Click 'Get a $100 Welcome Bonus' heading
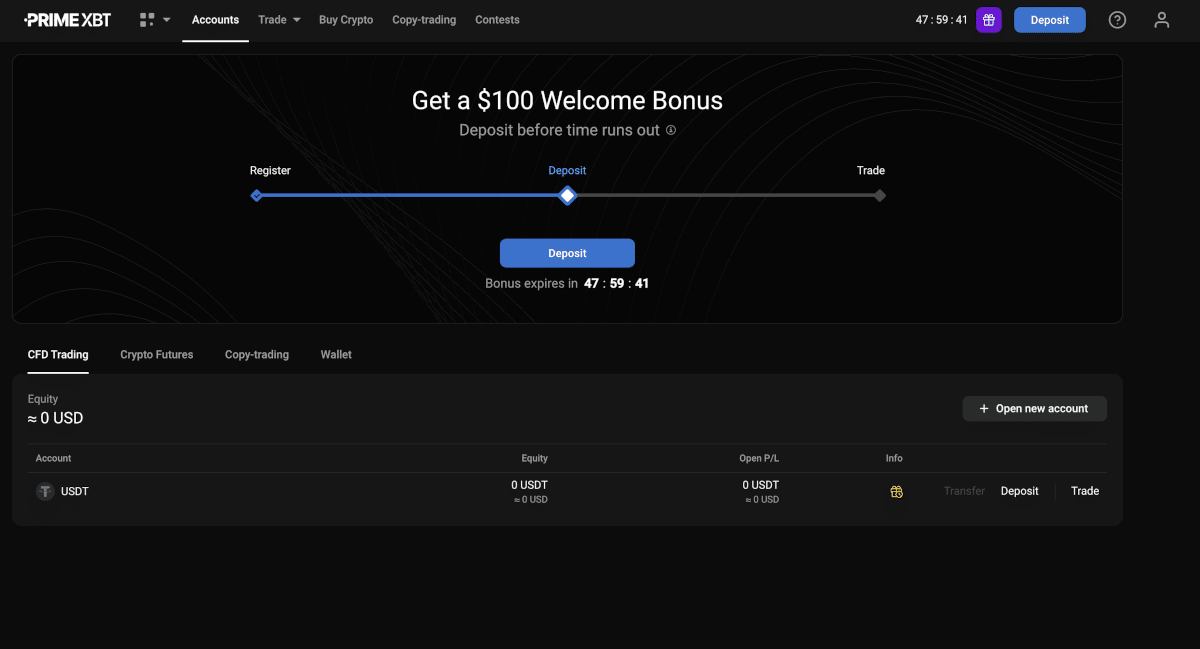 [567, 100]
